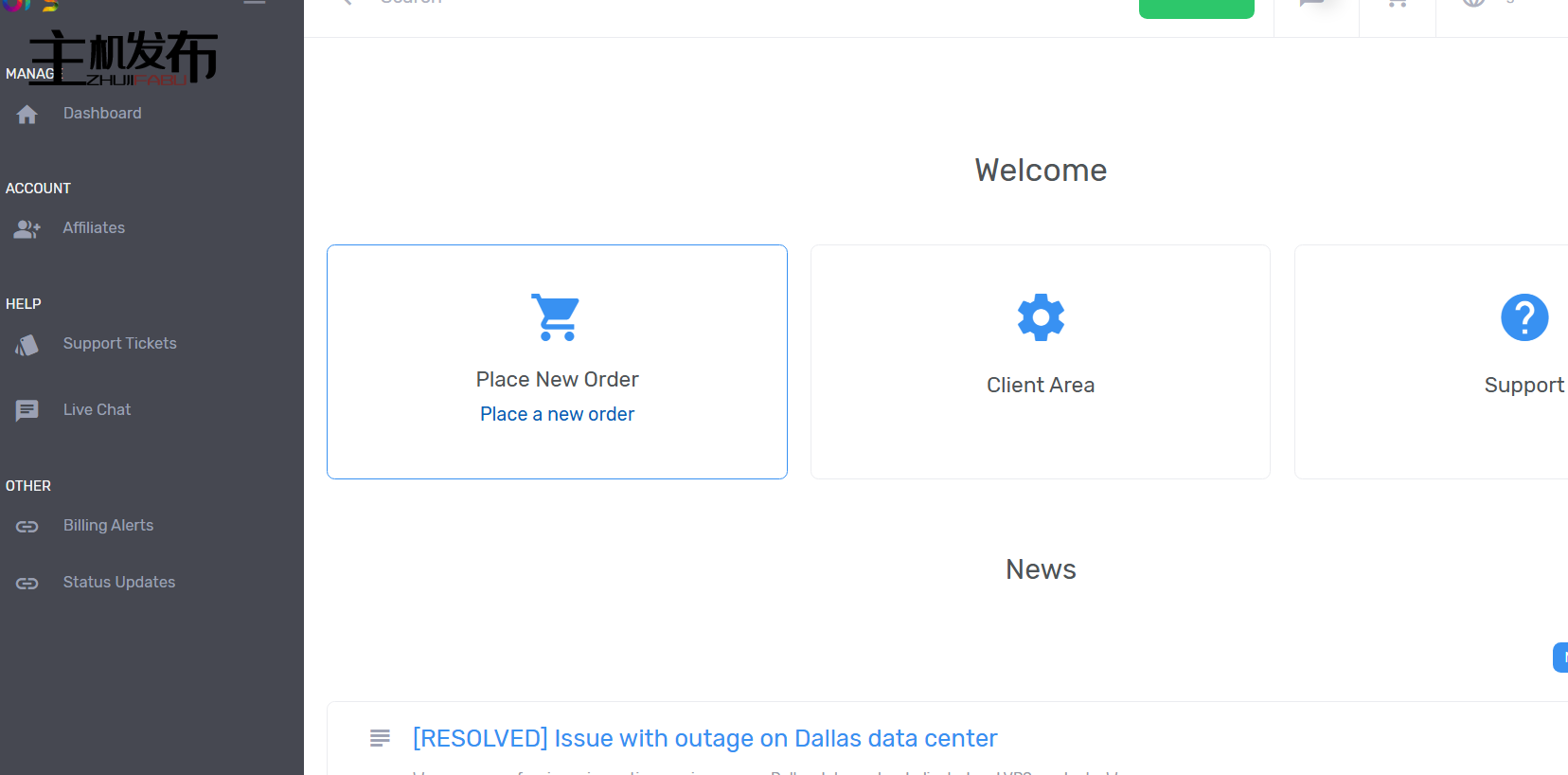Select Support Tickets in the Help section
1568x775 pixels.
(119, 343)
